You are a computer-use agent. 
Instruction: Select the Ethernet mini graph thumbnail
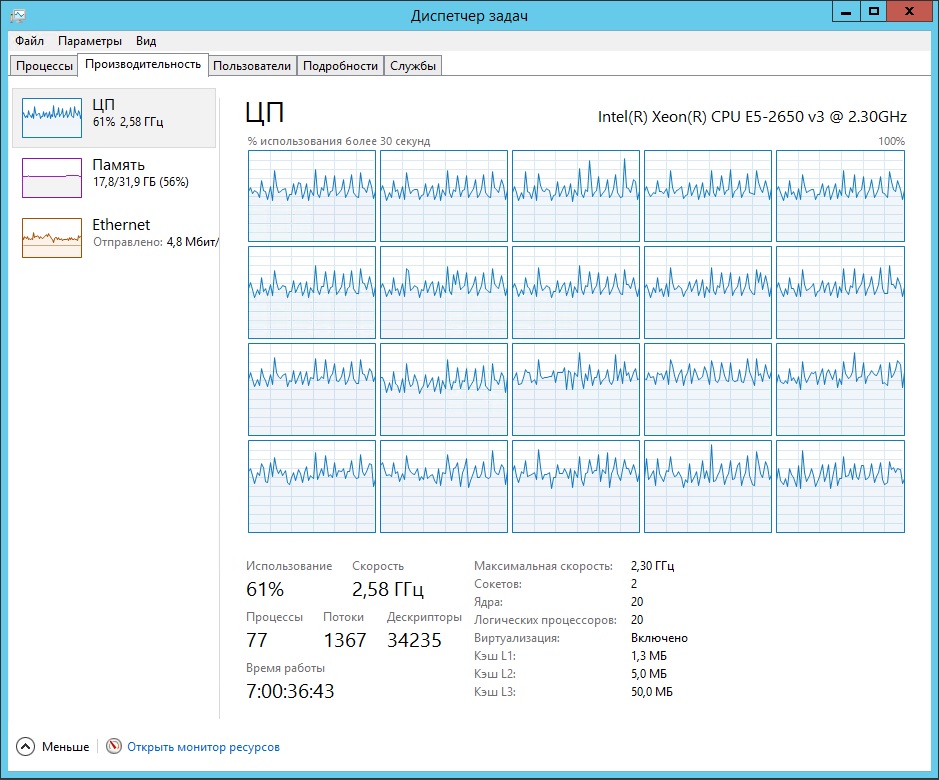52,238
